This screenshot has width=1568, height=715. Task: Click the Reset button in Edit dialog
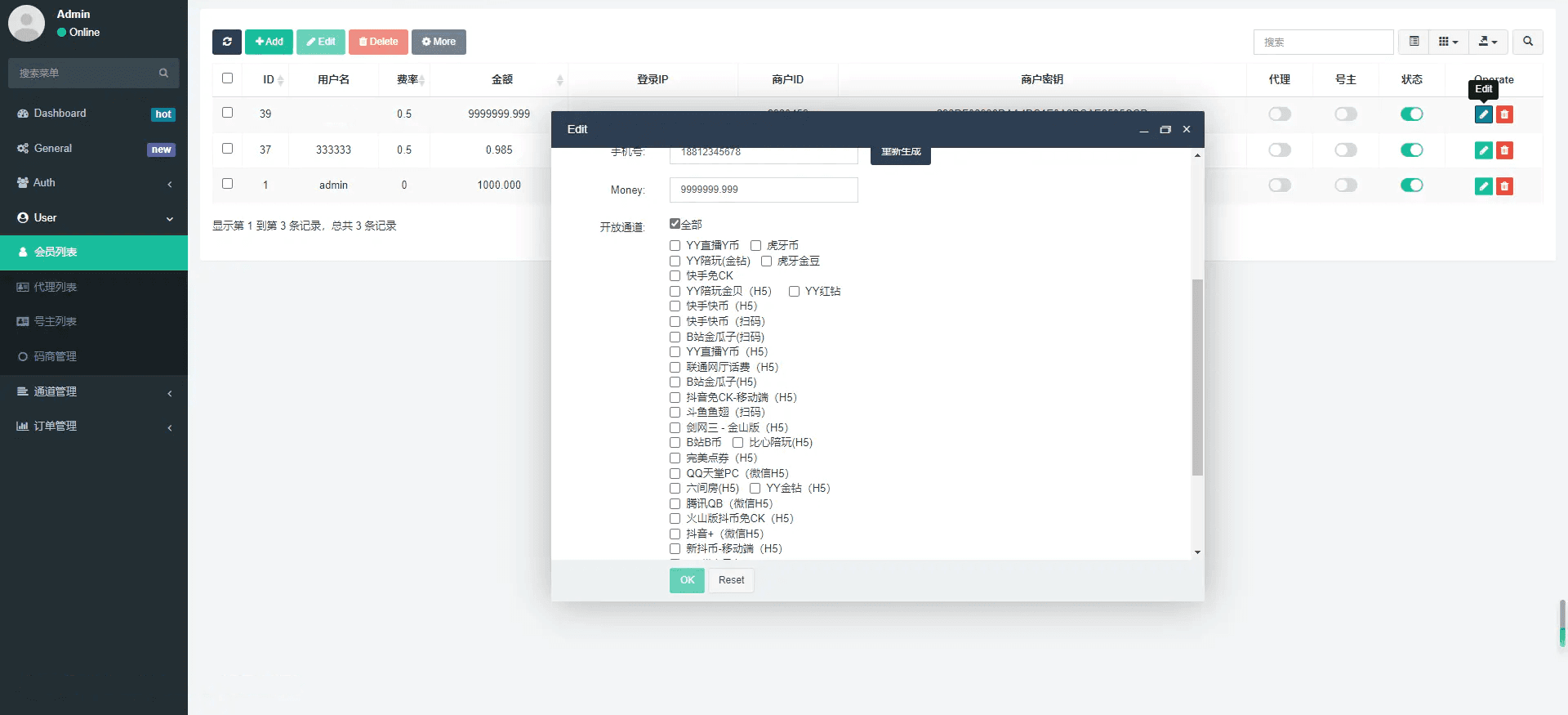(731, 580)
